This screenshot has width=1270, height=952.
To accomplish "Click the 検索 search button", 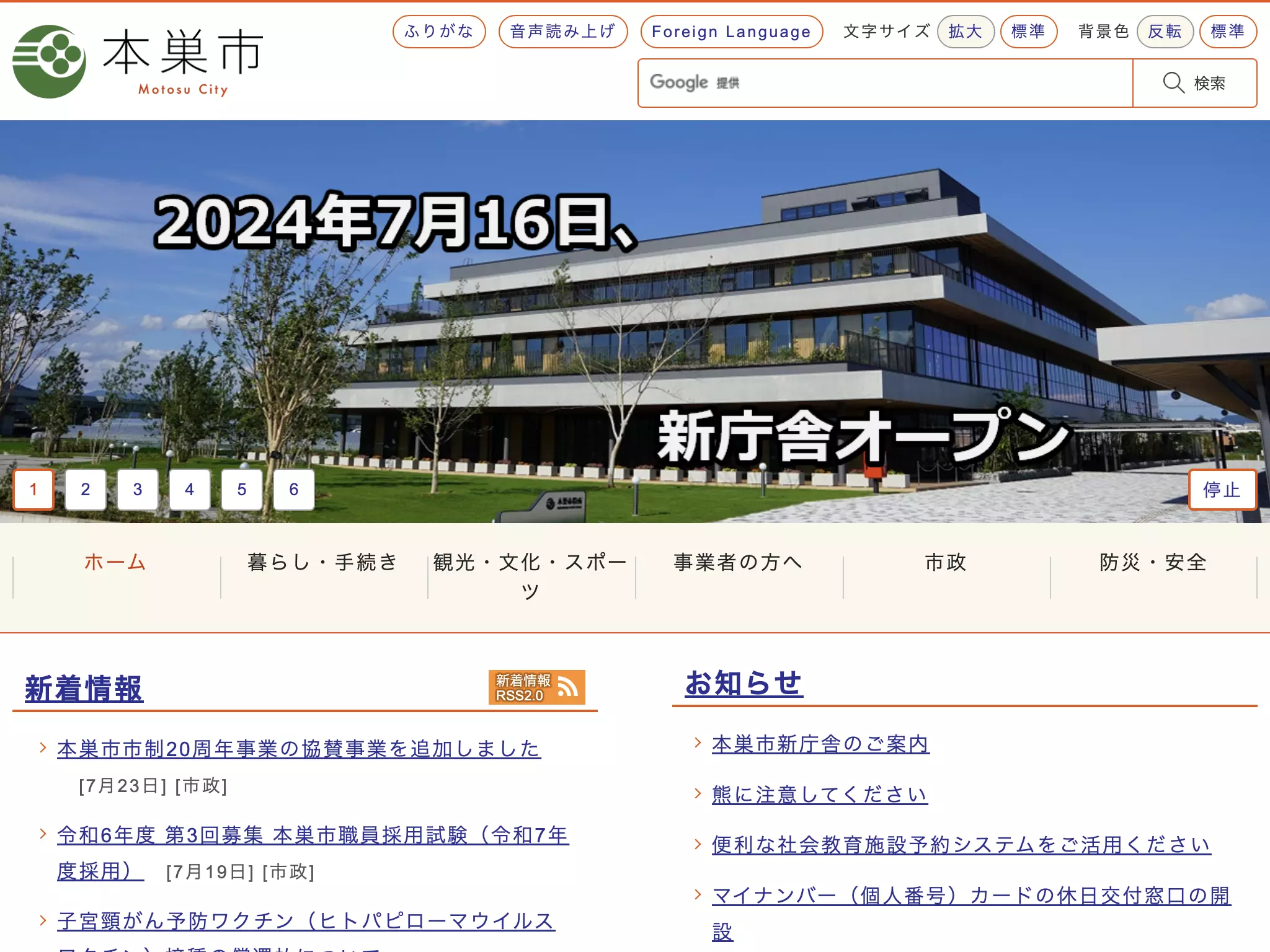I will coord(1194,83).
